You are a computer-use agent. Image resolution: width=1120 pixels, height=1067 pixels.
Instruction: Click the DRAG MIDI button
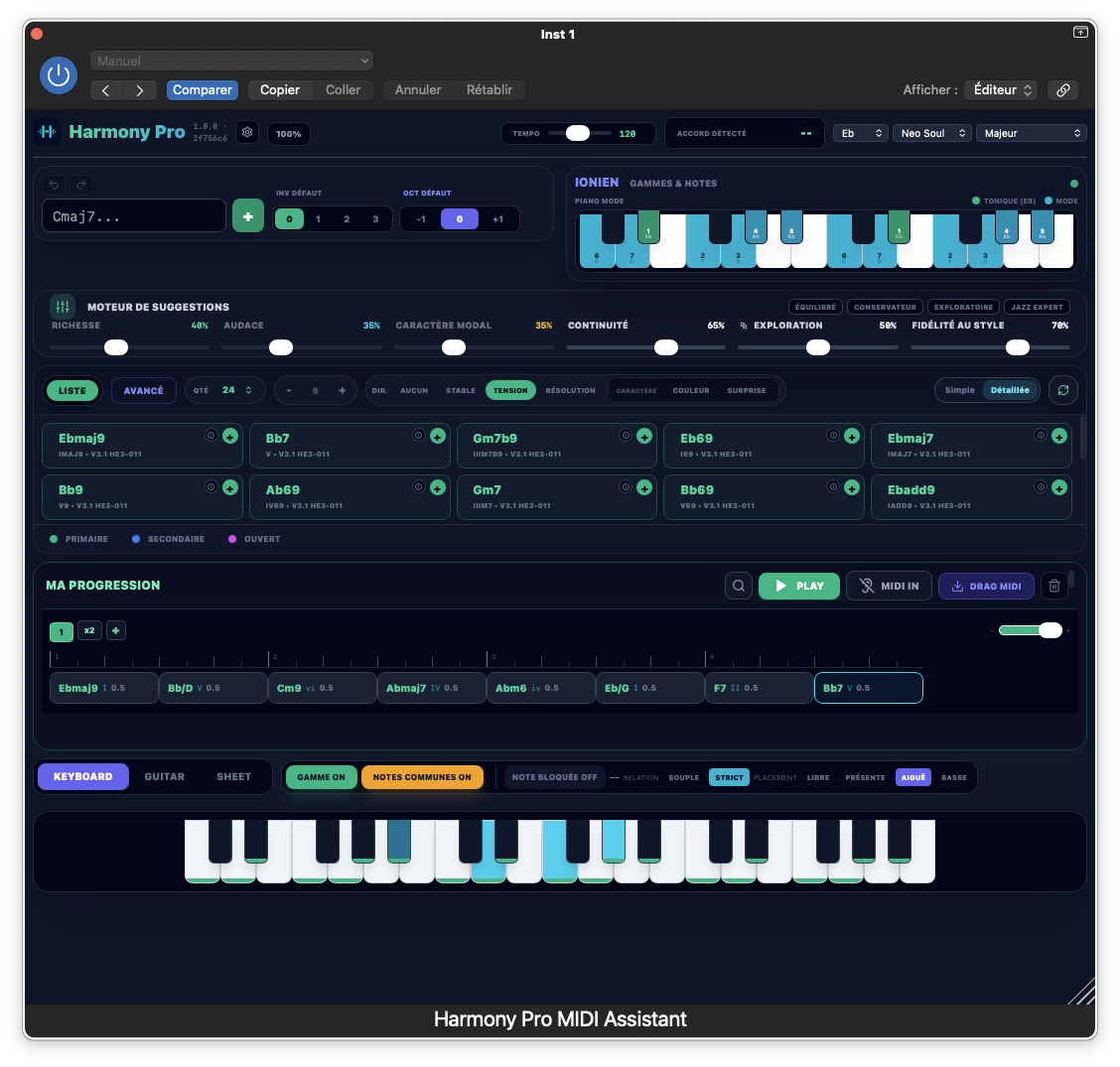(x=986, y=586)
